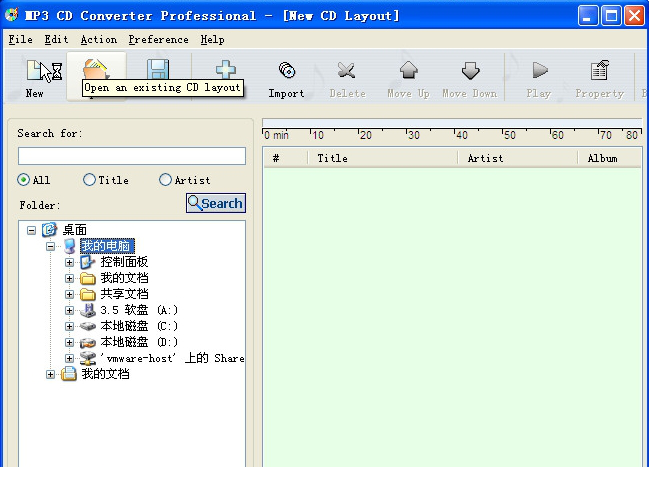The image size is (649, 485).
Task: Sort by the Album column header
Action: pyautogui.click(x=610, y=158)
